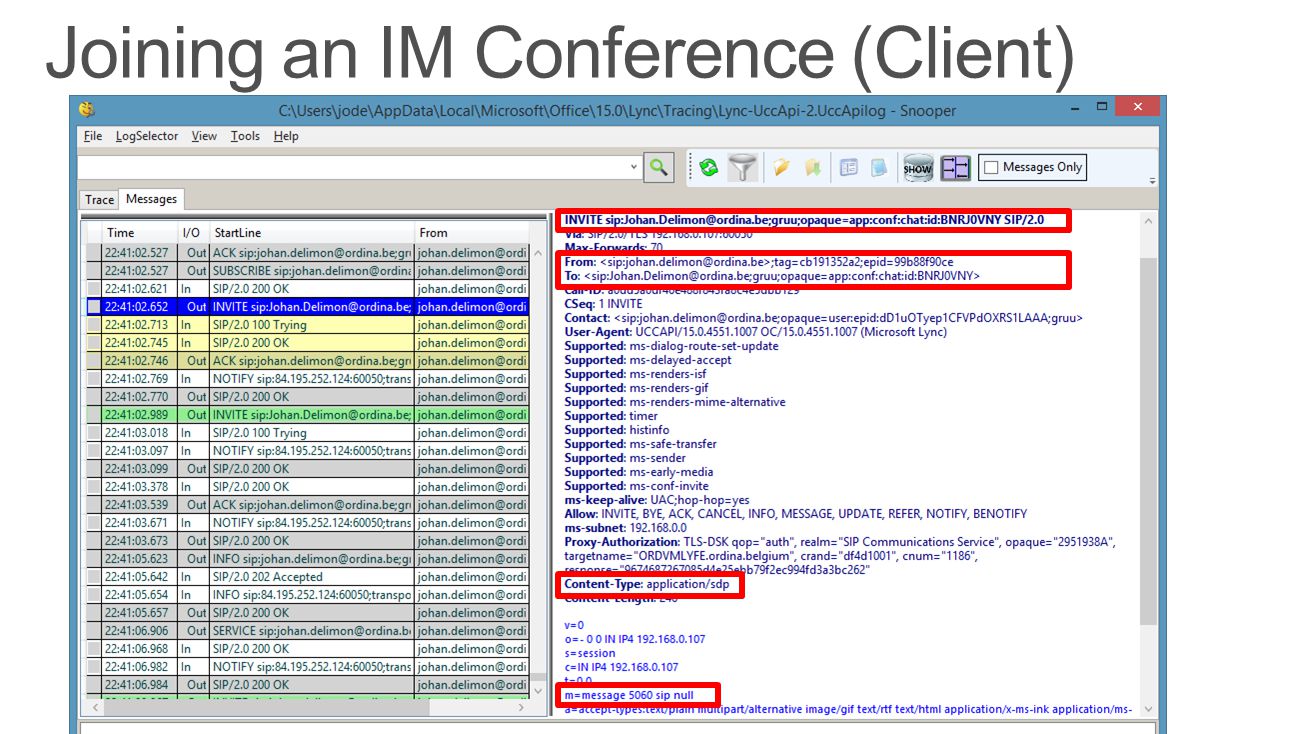Screen dimensions: 1305x734
Task: Click the green magnifier search button
Action: point(658,168)
